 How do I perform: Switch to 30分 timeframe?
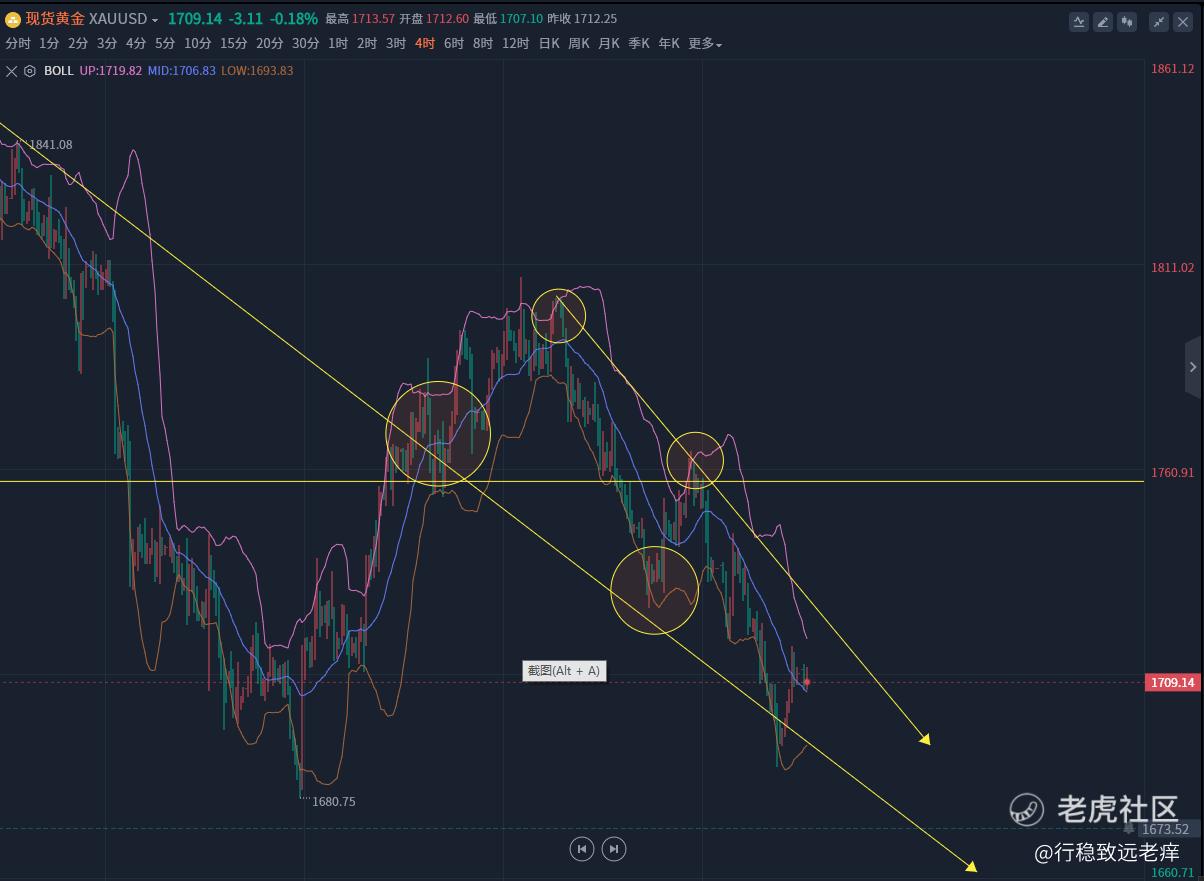[306, 44]
